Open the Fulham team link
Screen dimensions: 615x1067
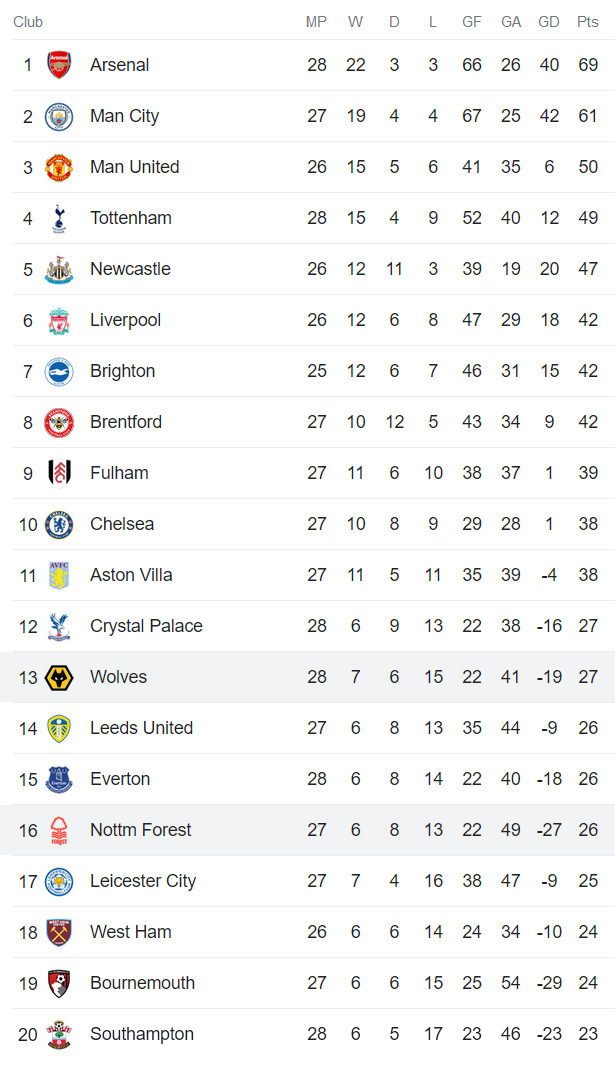(119, 473)
